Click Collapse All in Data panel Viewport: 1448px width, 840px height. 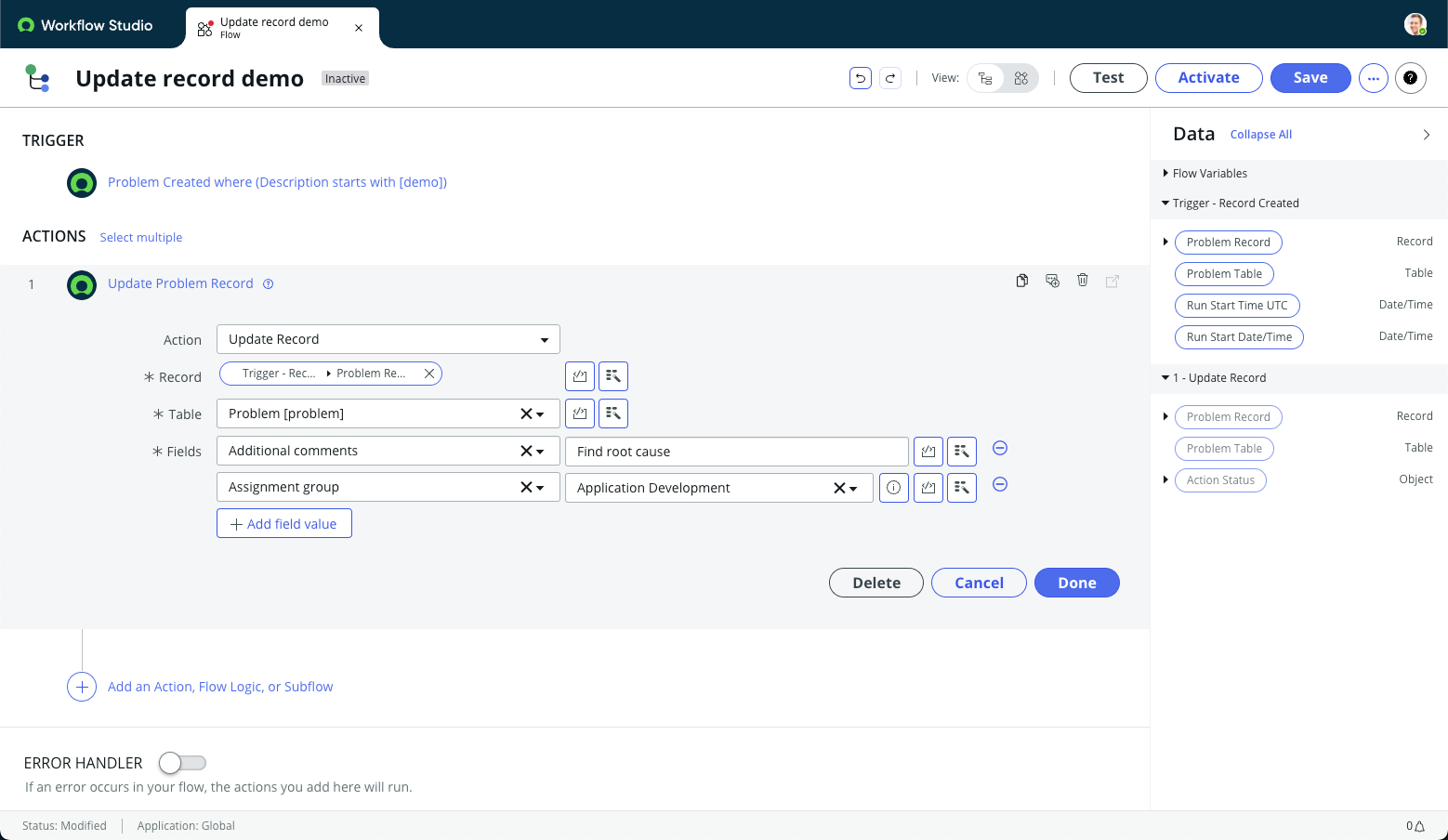pyautogui.click(x=1261, y=135)
